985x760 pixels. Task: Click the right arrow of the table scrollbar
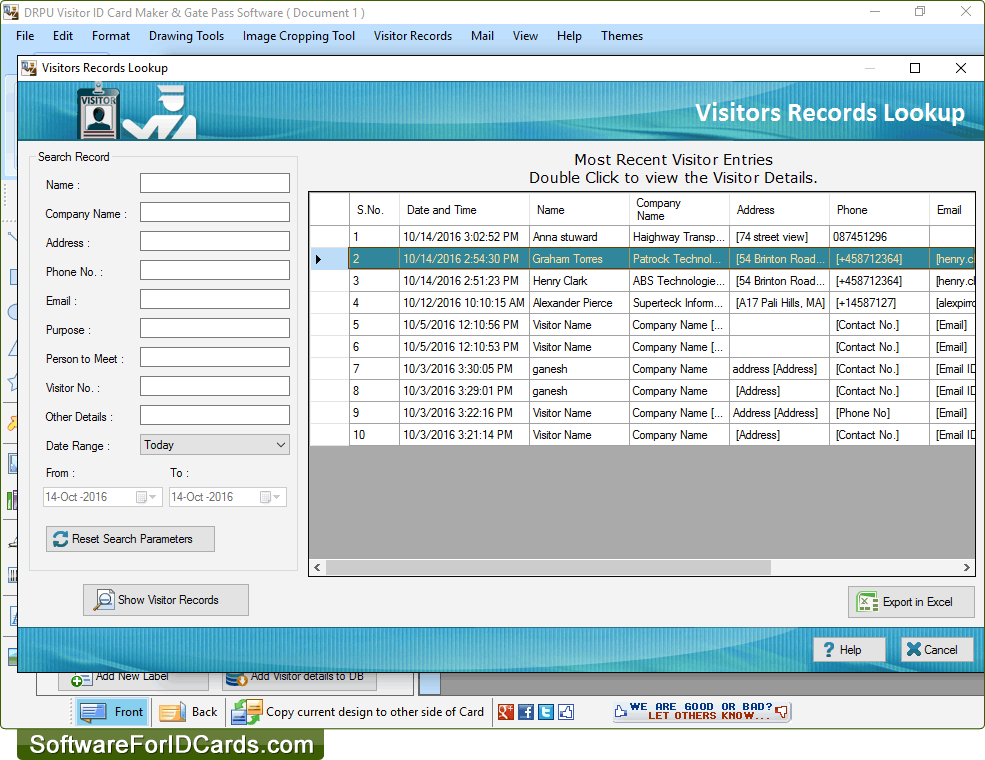967,567
